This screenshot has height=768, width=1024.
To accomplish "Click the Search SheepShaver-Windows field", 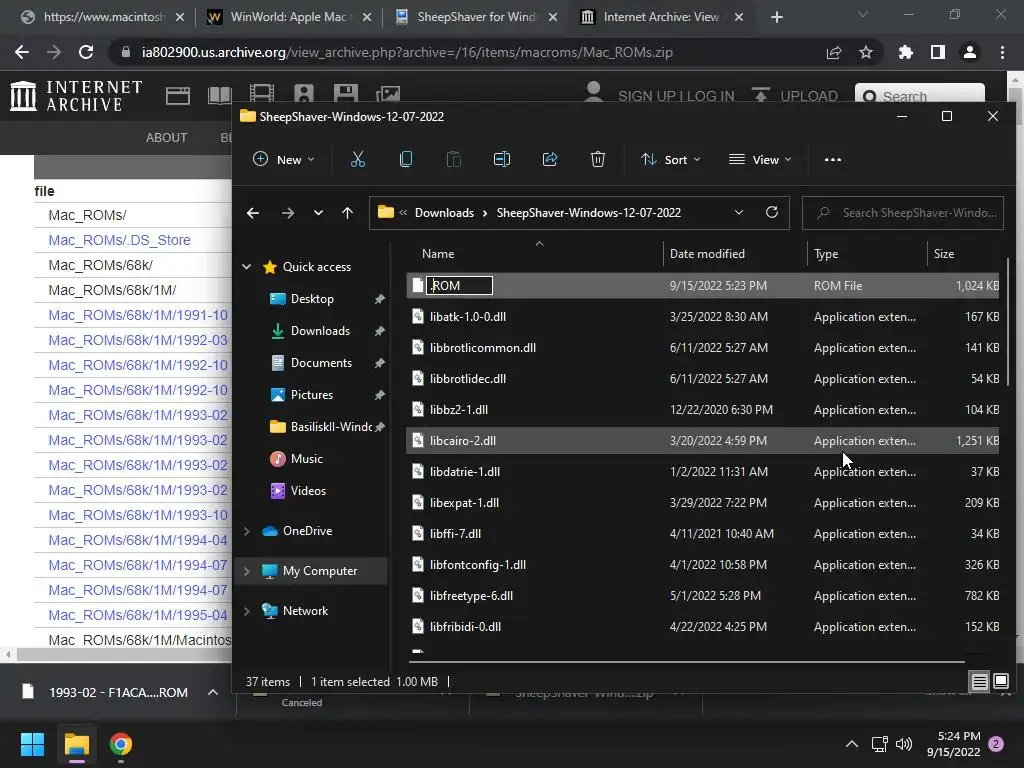I will point(903,213).
